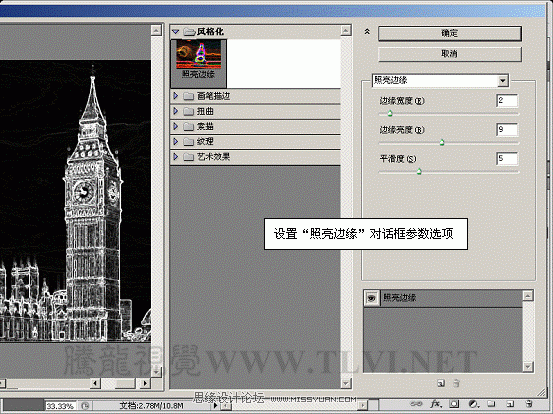Click preview horizontal scrollbar left arrow

(95, 383)
